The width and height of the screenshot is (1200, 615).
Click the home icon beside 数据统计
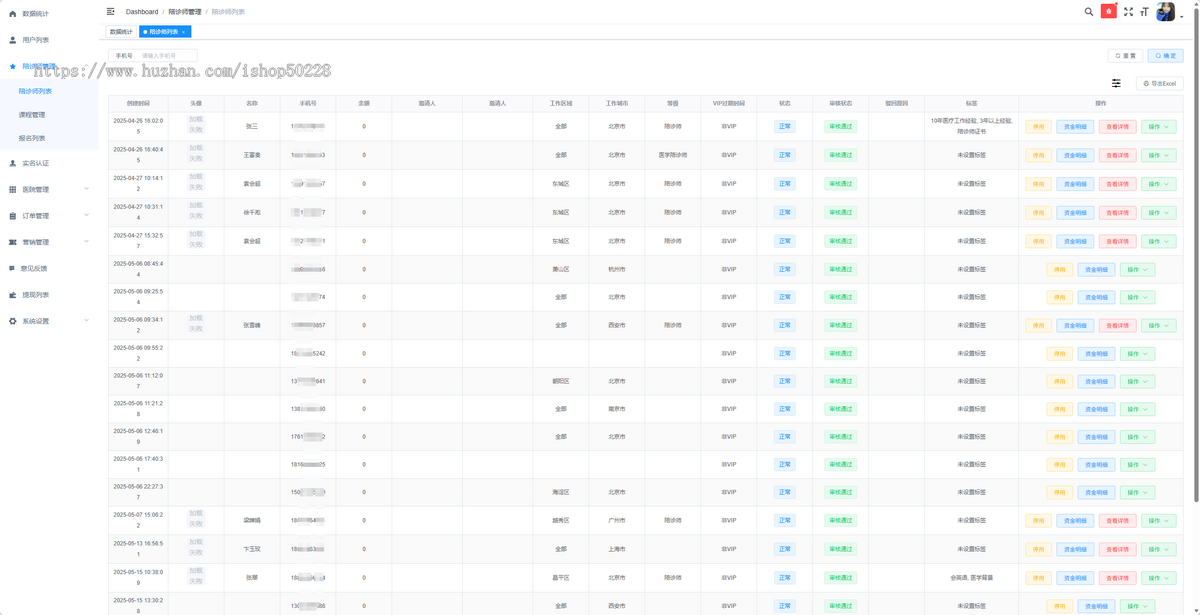point(12,14)
